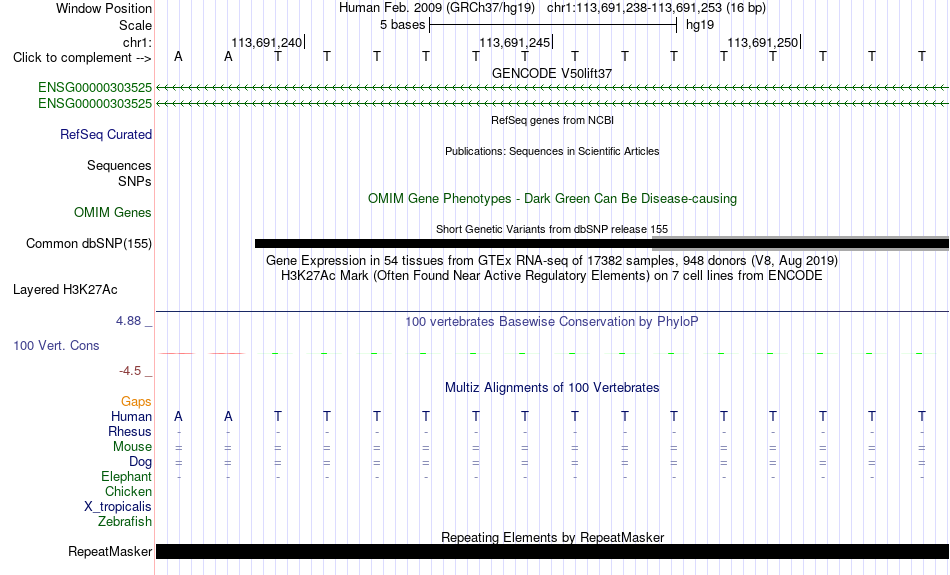The width and height of the screenshot is (950, 575).
Task: Click the 113,691,250 ruler position
Action: pyautogui.click(x=763, y=42)
